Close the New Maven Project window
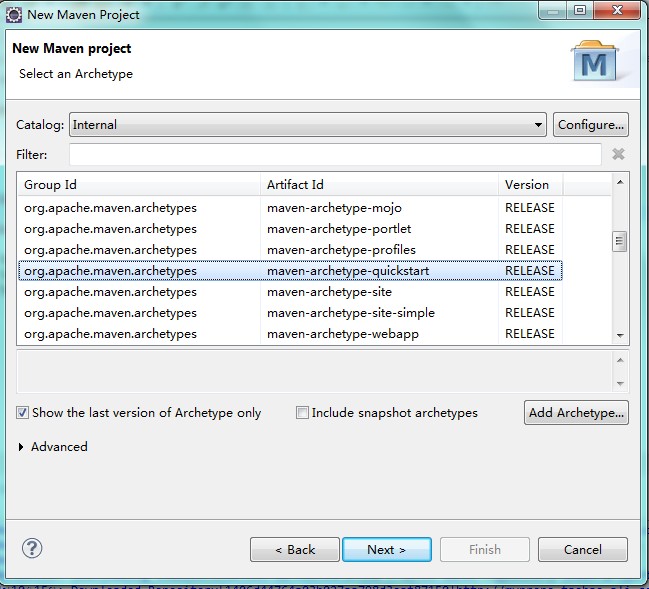The image size is (649, 589). click(617, 10)
